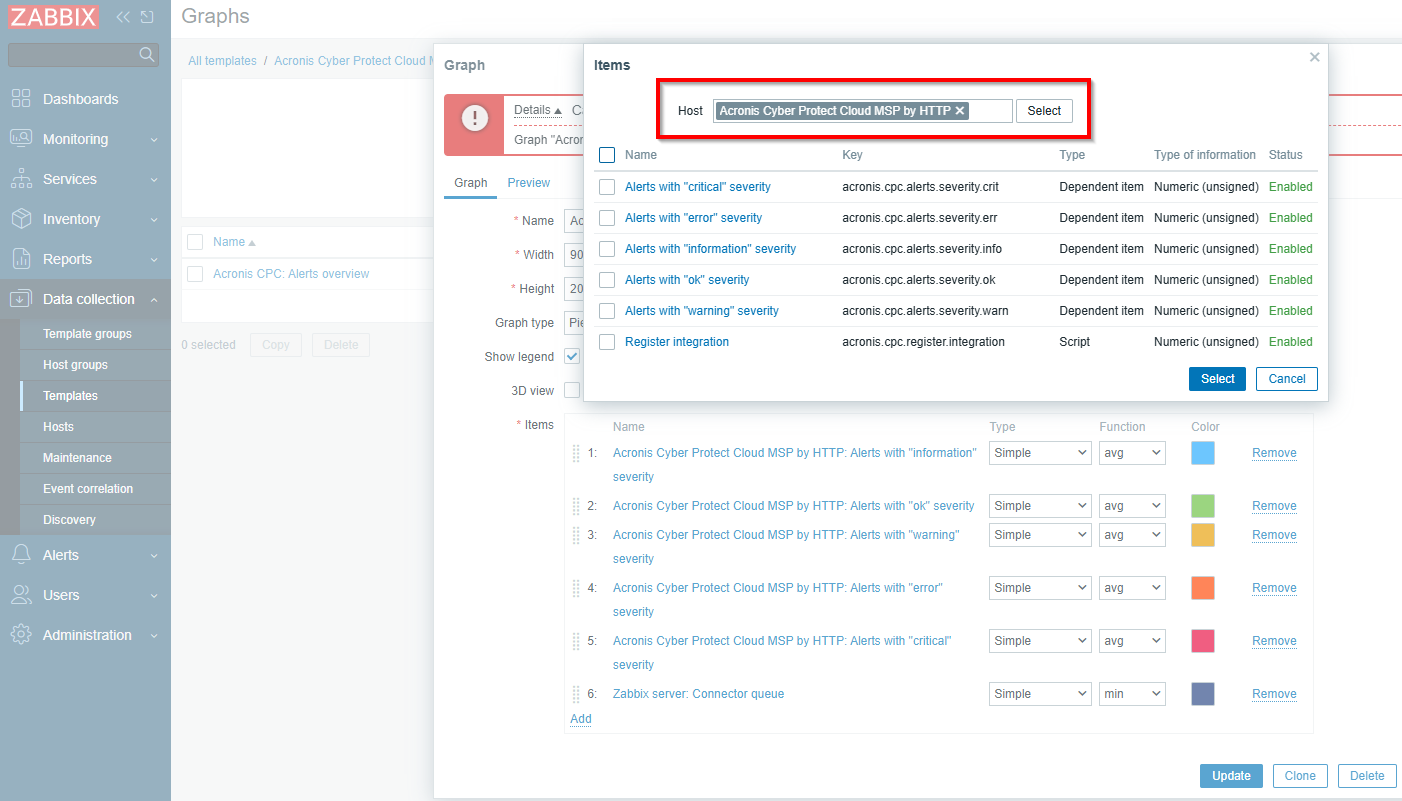Image resolution: width=1402 pixels, height=801 pixels.
Task: Grab drag handle of graph item 1
Action: tap(576, 453)
